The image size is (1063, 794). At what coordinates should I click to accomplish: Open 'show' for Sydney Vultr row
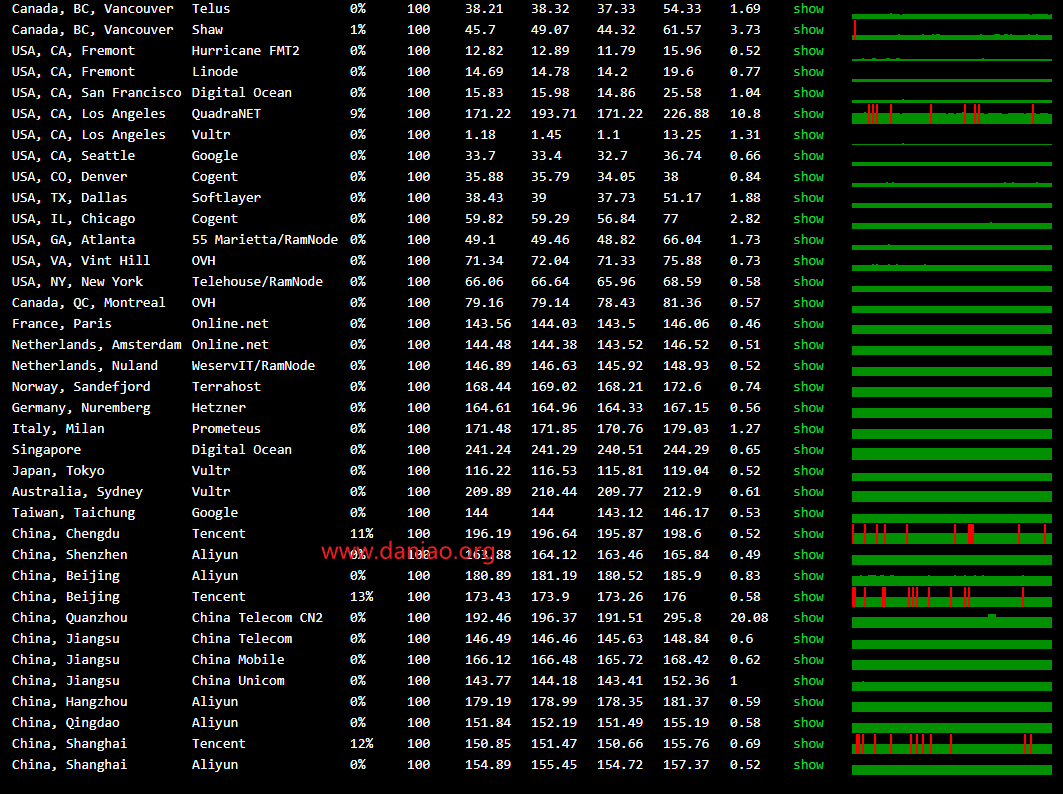(808, 492)
